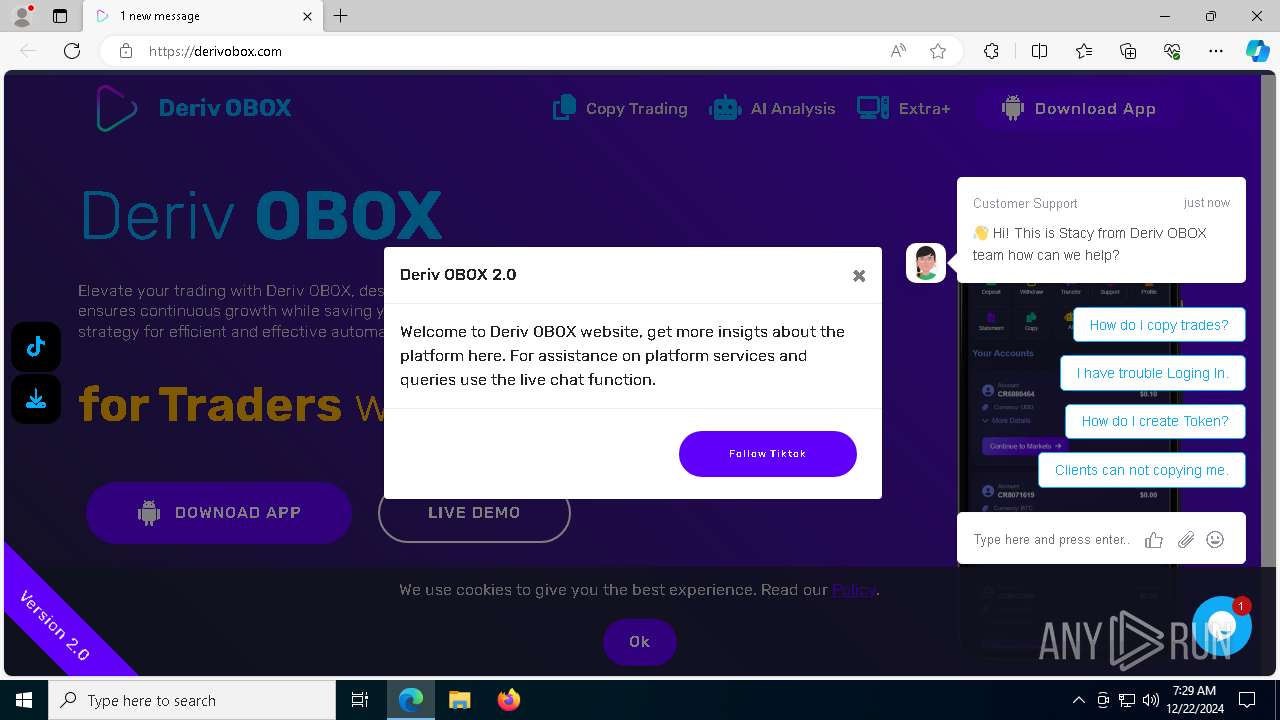1280x720 pixels.
Task: Open Firefox from taskbar
Action: [x=508, y=700]
